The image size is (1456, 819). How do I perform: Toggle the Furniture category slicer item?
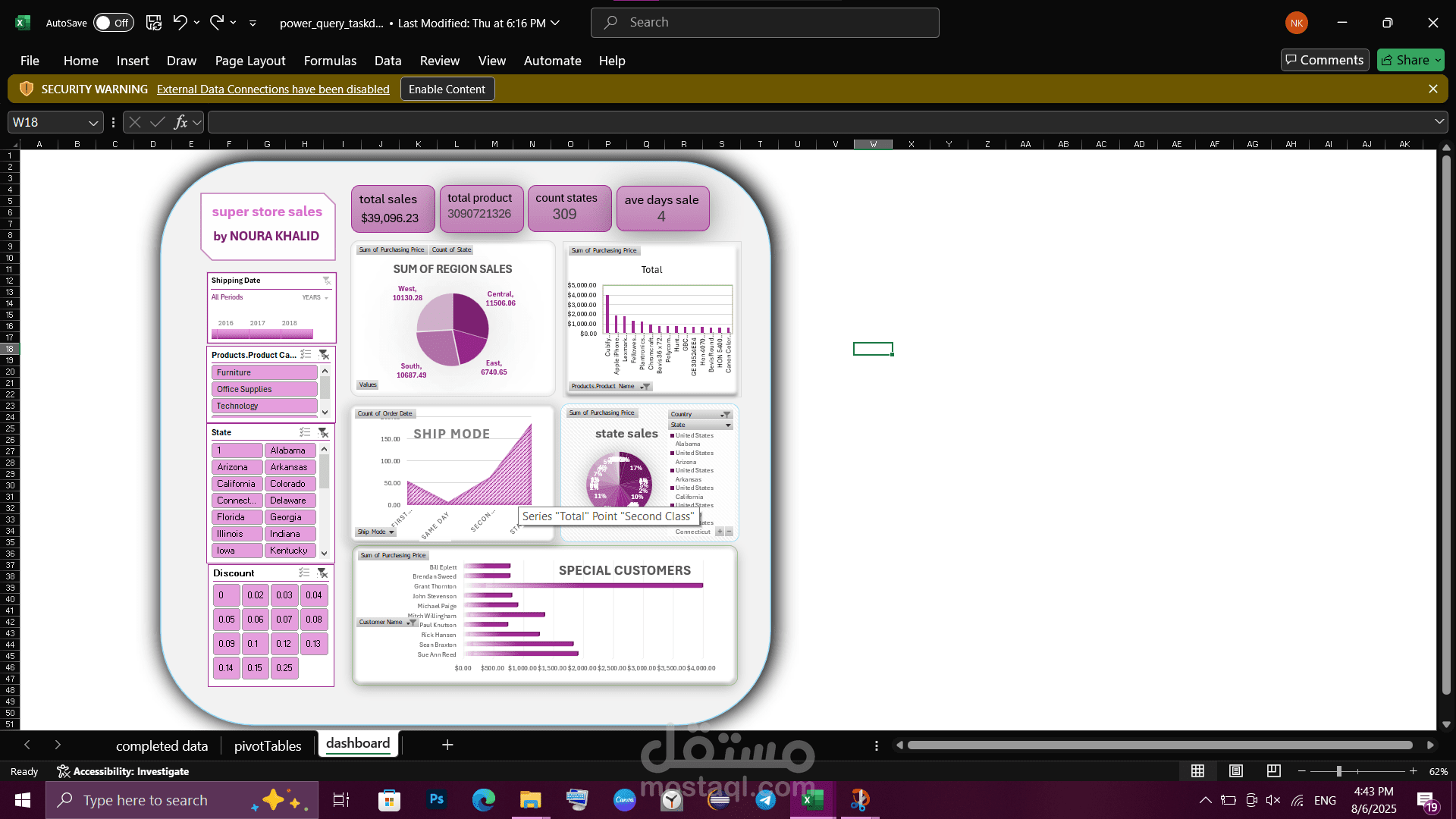pos(264,372)
